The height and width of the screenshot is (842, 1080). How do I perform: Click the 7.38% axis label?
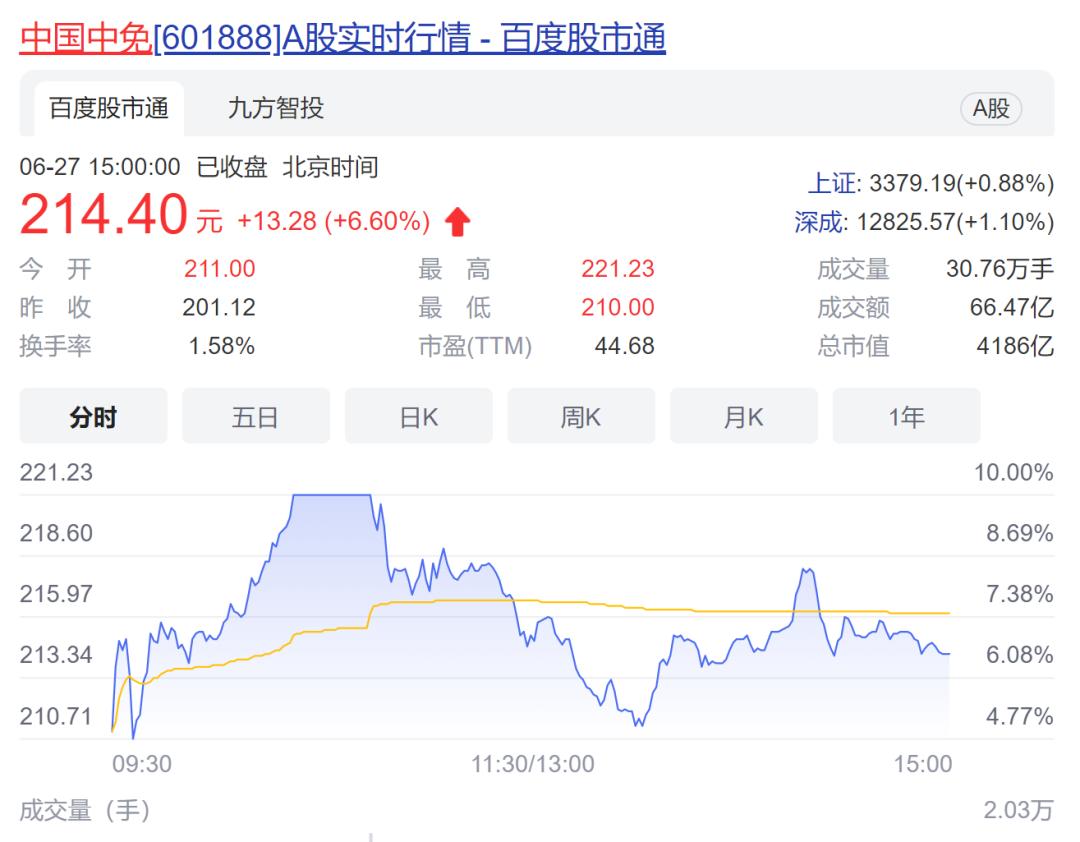[x=1019, y=594]
